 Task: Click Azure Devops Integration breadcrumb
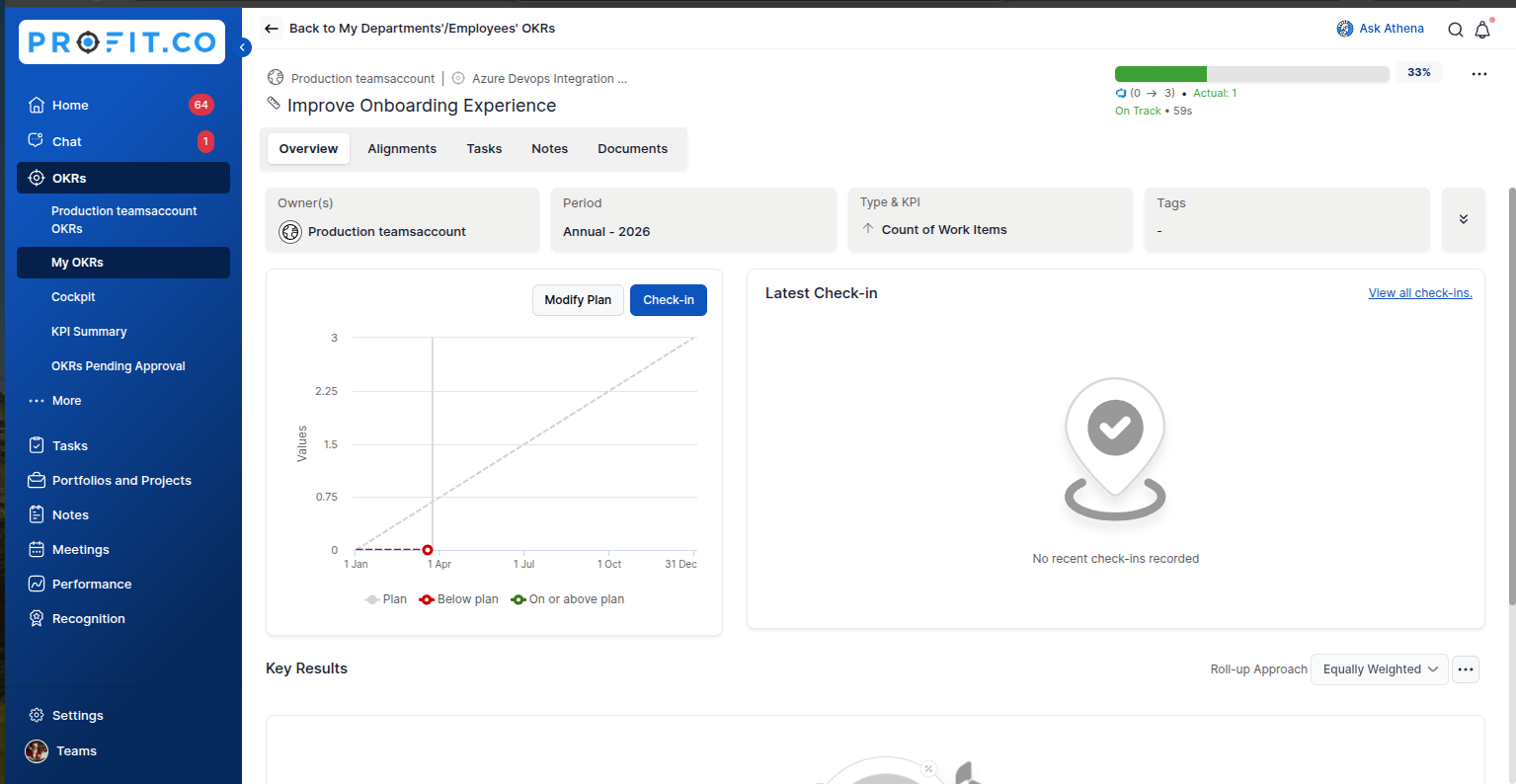(x=549, y=79)
